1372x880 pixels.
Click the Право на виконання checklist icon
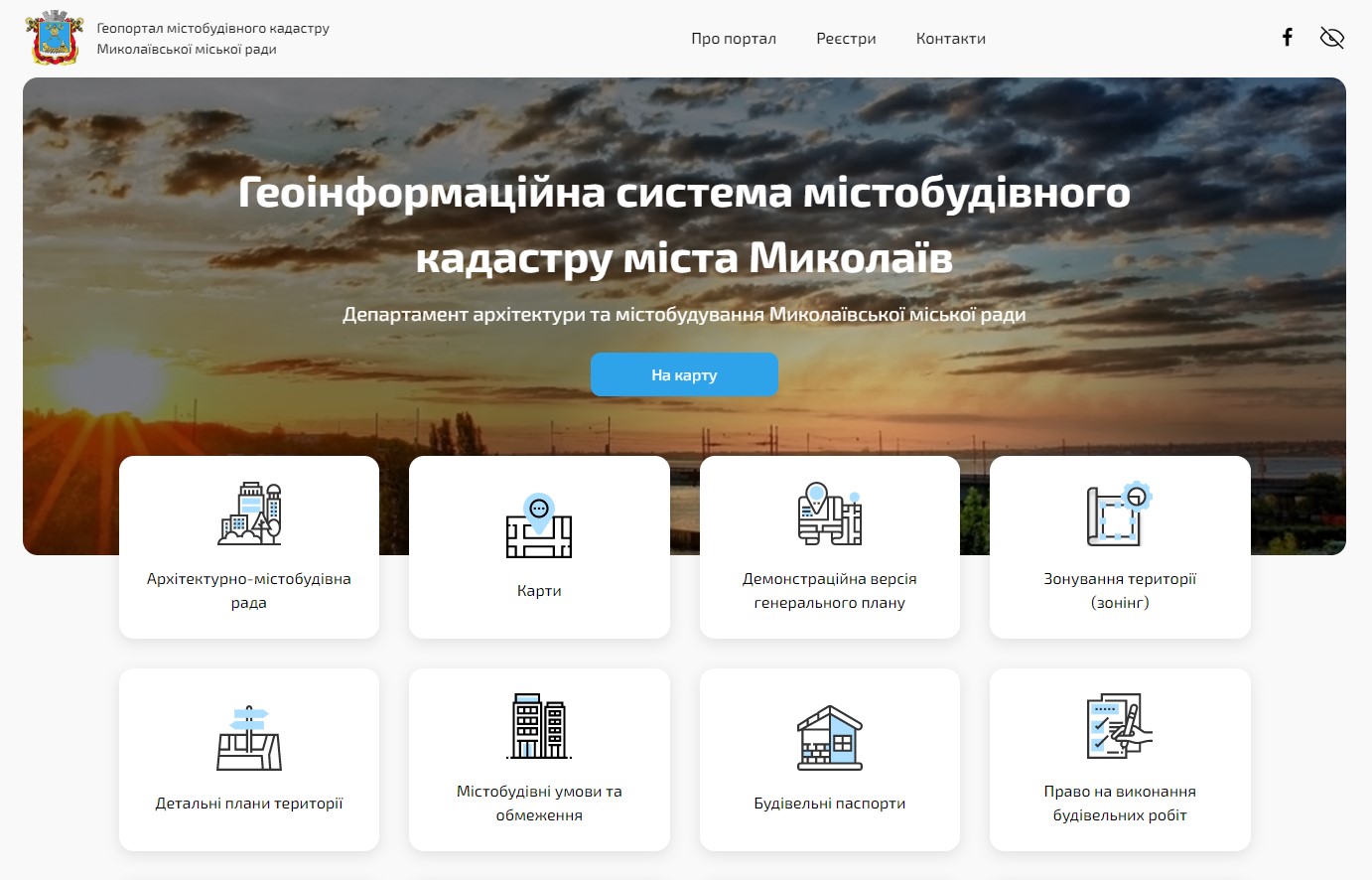pos(1120,726)
